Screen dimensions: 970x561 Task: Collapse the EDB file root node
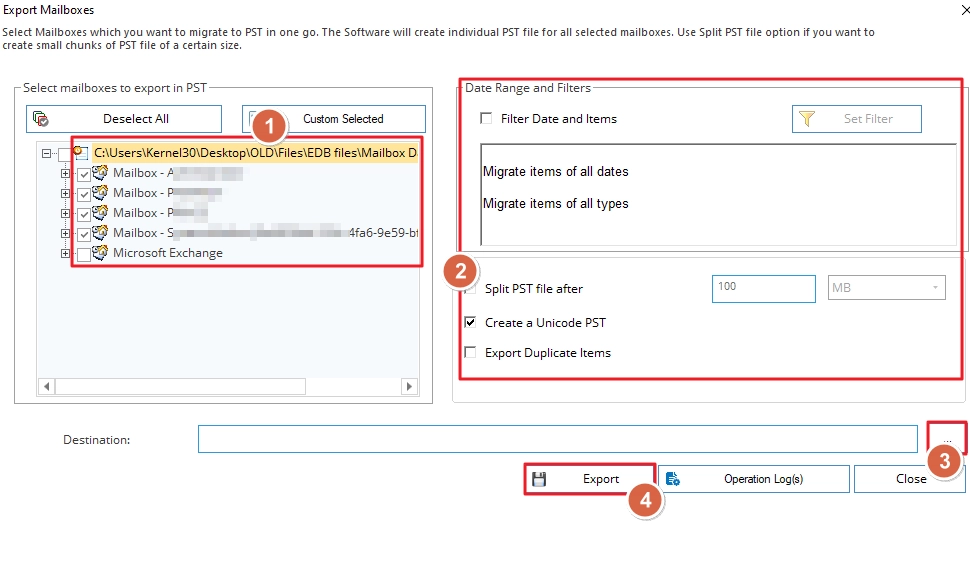[46, 153]
